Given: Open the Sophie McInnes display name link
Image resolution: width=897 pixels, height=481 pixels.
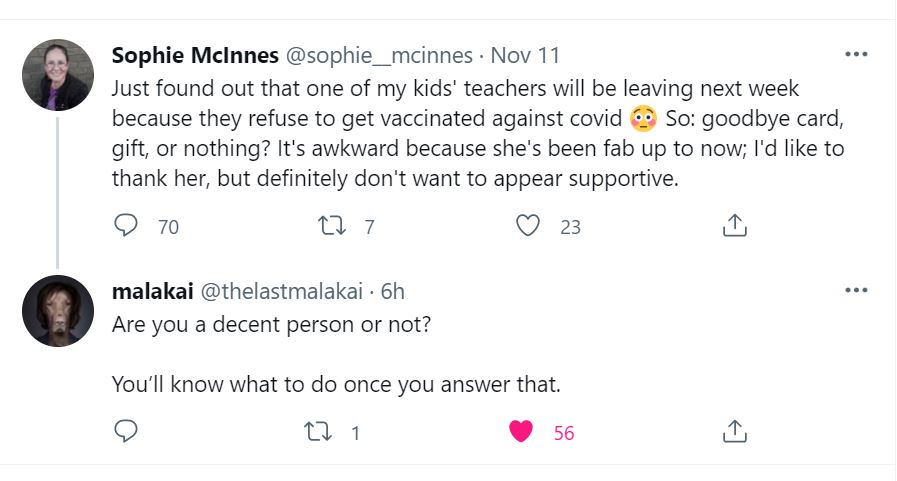Looking at the screenshot, I should click(196, 54).
